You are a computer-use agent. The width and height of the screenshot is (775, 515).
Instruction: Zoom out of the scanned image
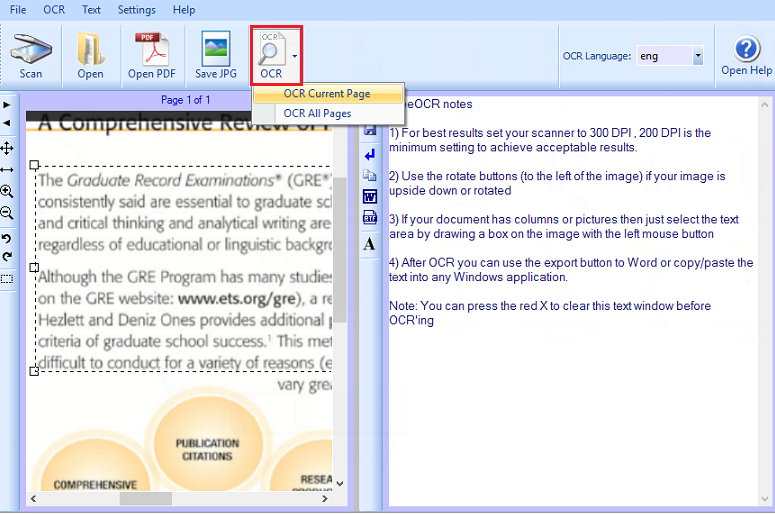pos(7,213)
